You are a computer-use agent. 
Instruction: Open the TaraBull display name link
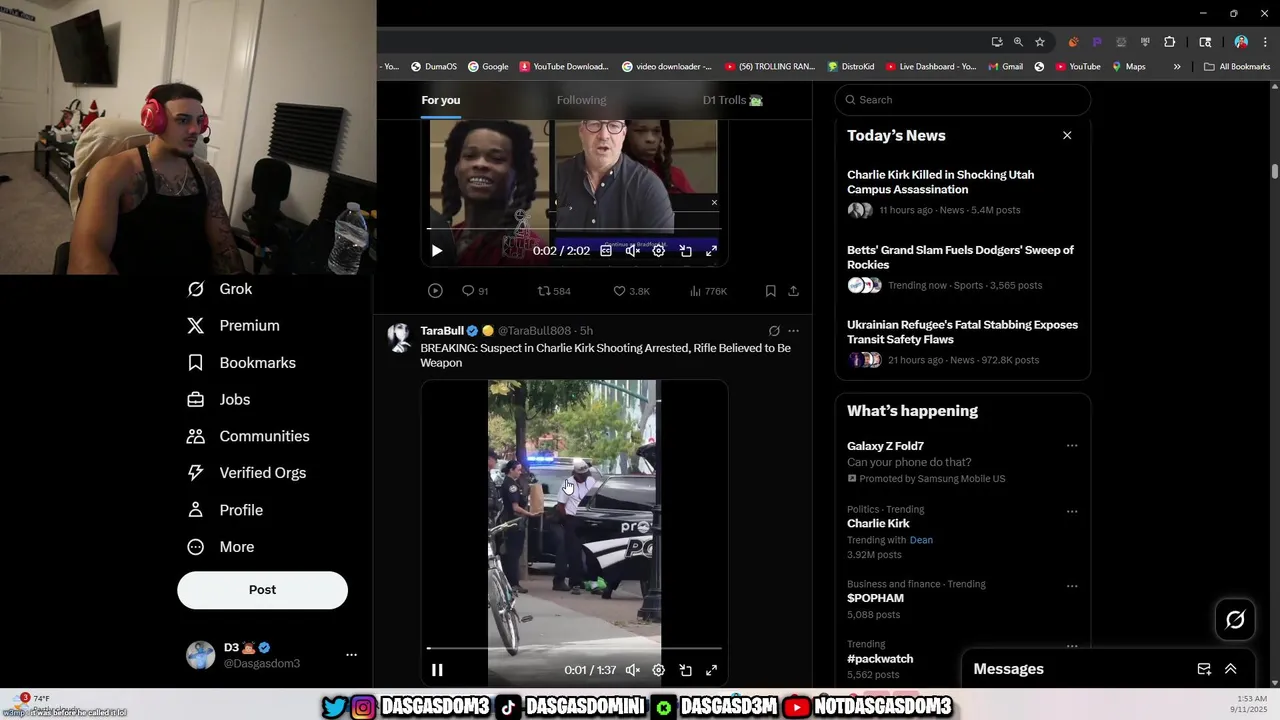click(x=442, y=331)
